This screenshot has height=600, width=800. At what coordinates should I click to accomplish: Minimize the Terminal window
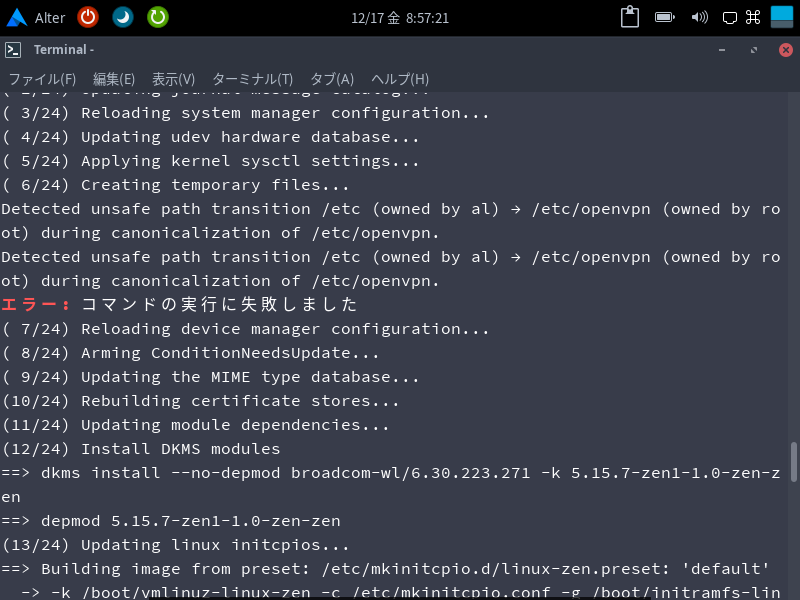pos(722,48)
